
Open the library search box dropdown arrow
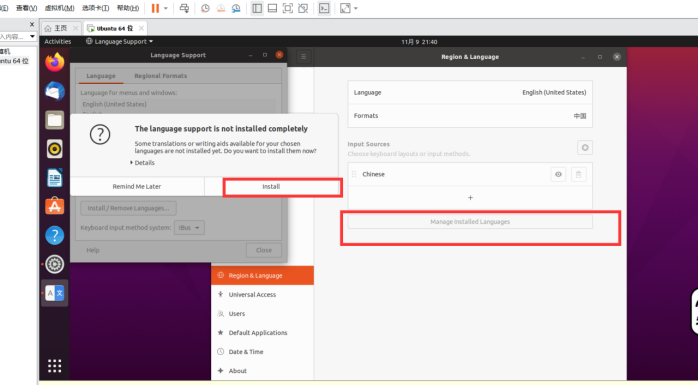point(32,37)
